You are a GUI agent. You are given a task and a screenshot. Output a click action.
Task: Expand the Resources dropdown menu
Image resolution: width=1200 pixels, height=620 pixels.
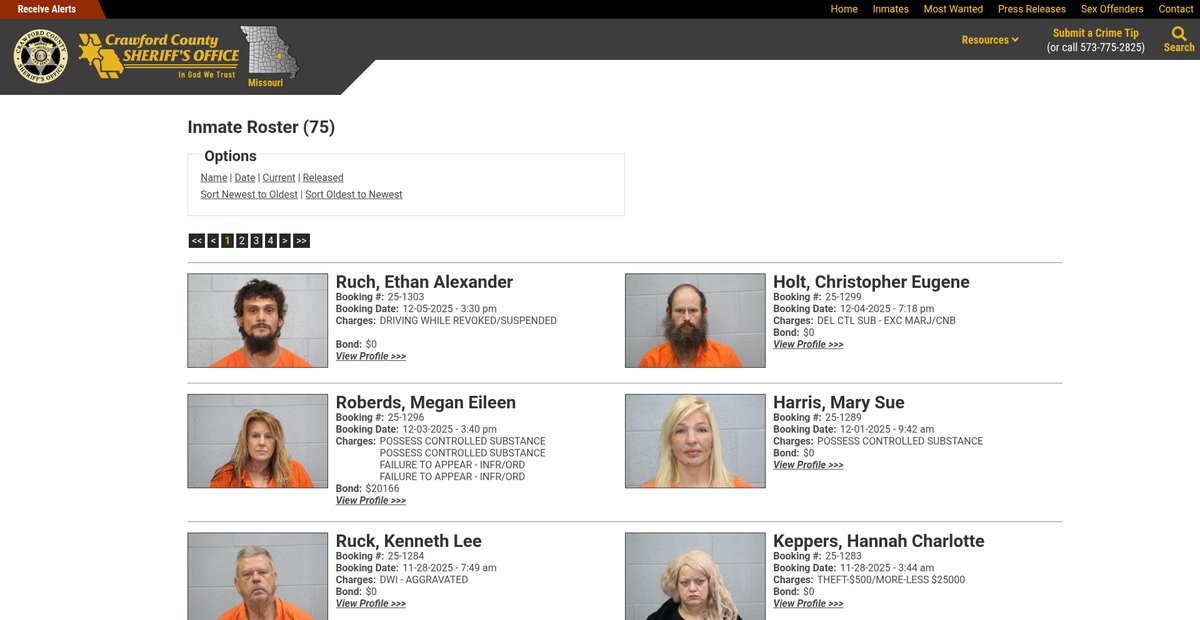point(990,40)
